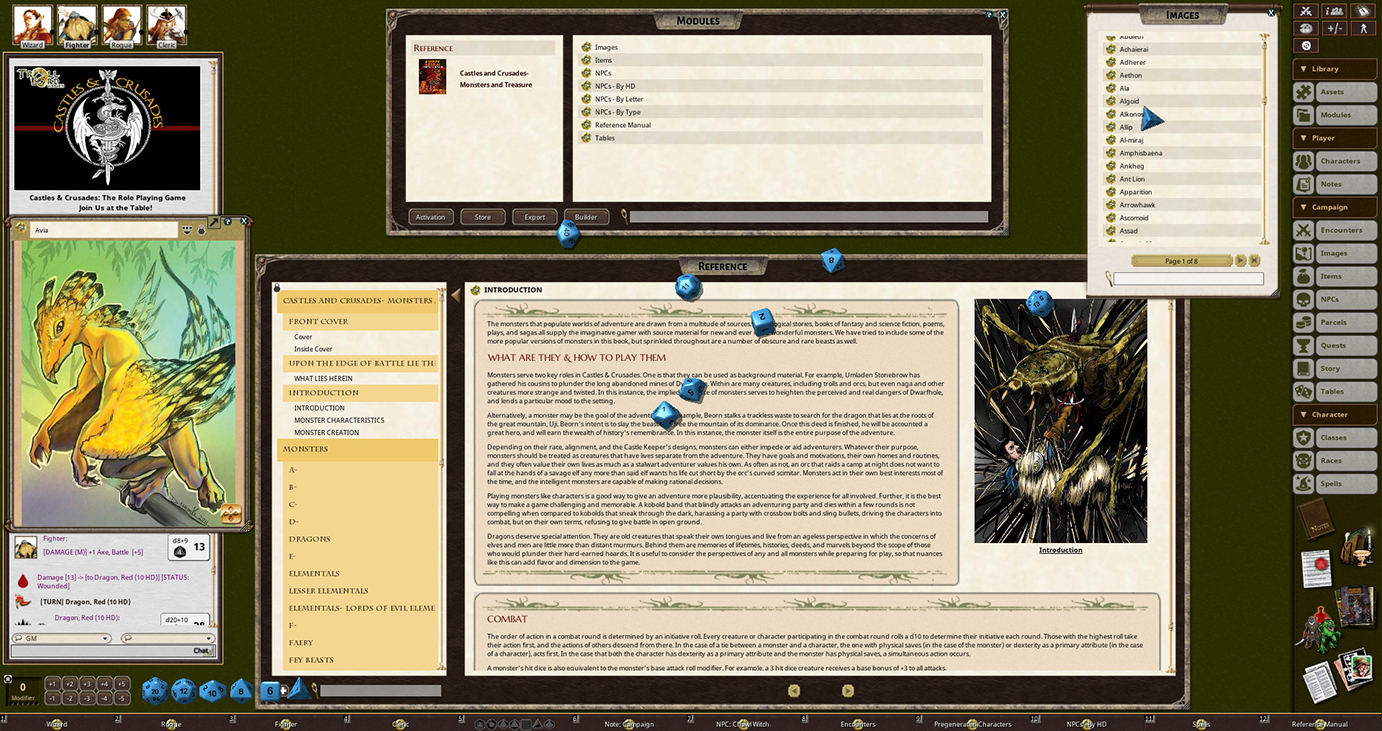Image resolution: width=1382 pixels, height=731 pixels.
Task: Click the Parcels coins icon
Action: (1303, 322)
